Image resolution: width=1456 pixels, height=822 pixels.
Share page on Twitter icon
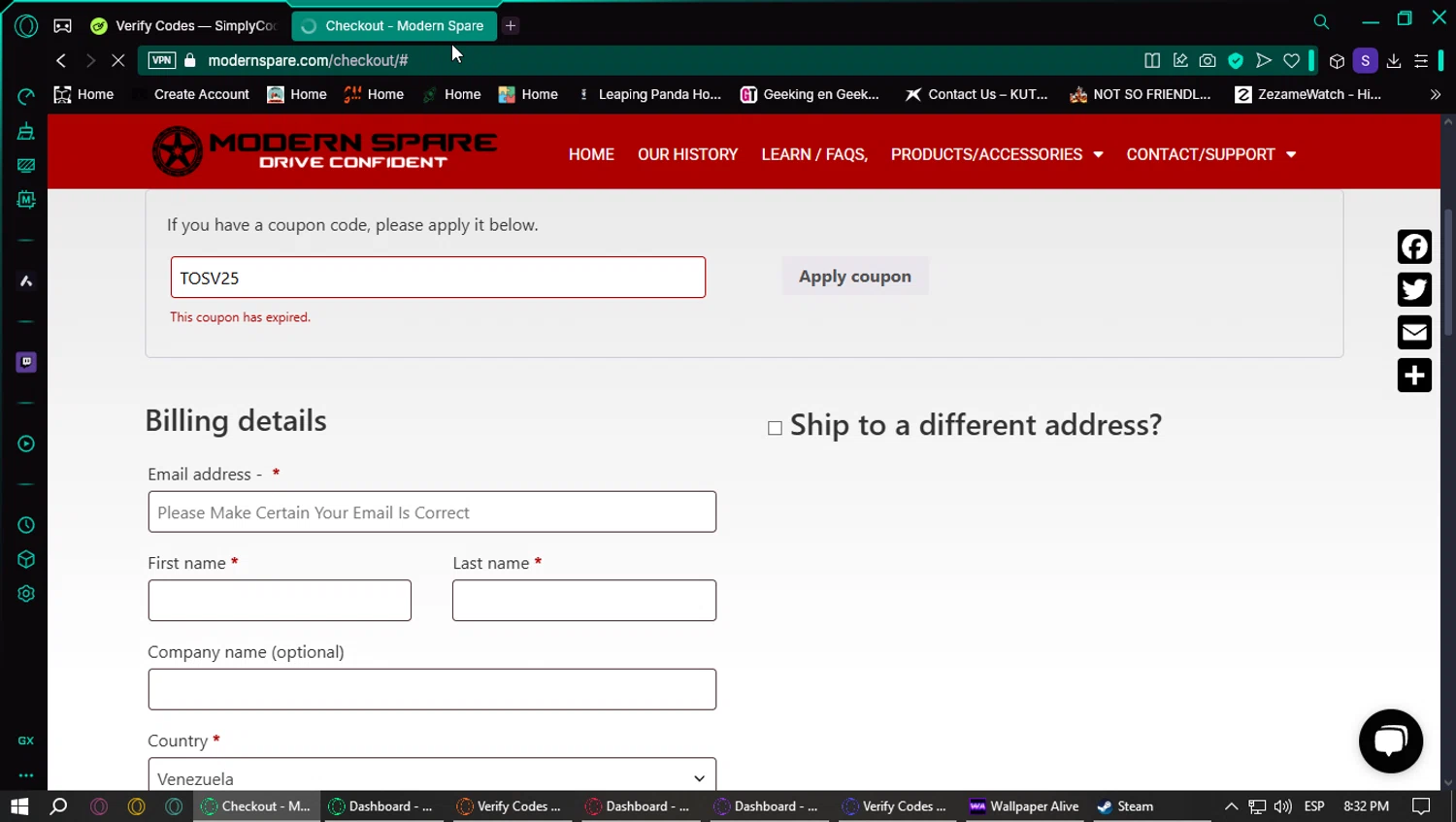(1414, 289)
